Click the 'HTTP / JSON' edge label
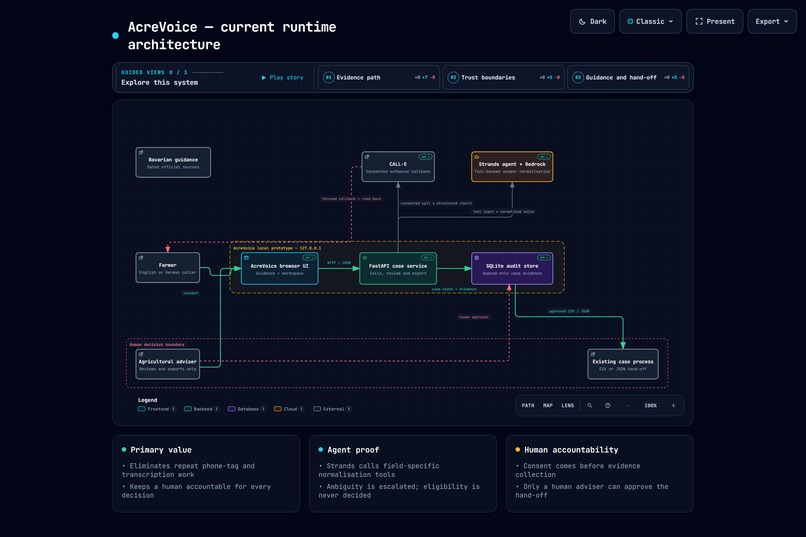This screenshot has width=806, height=537. pos(339,263)
